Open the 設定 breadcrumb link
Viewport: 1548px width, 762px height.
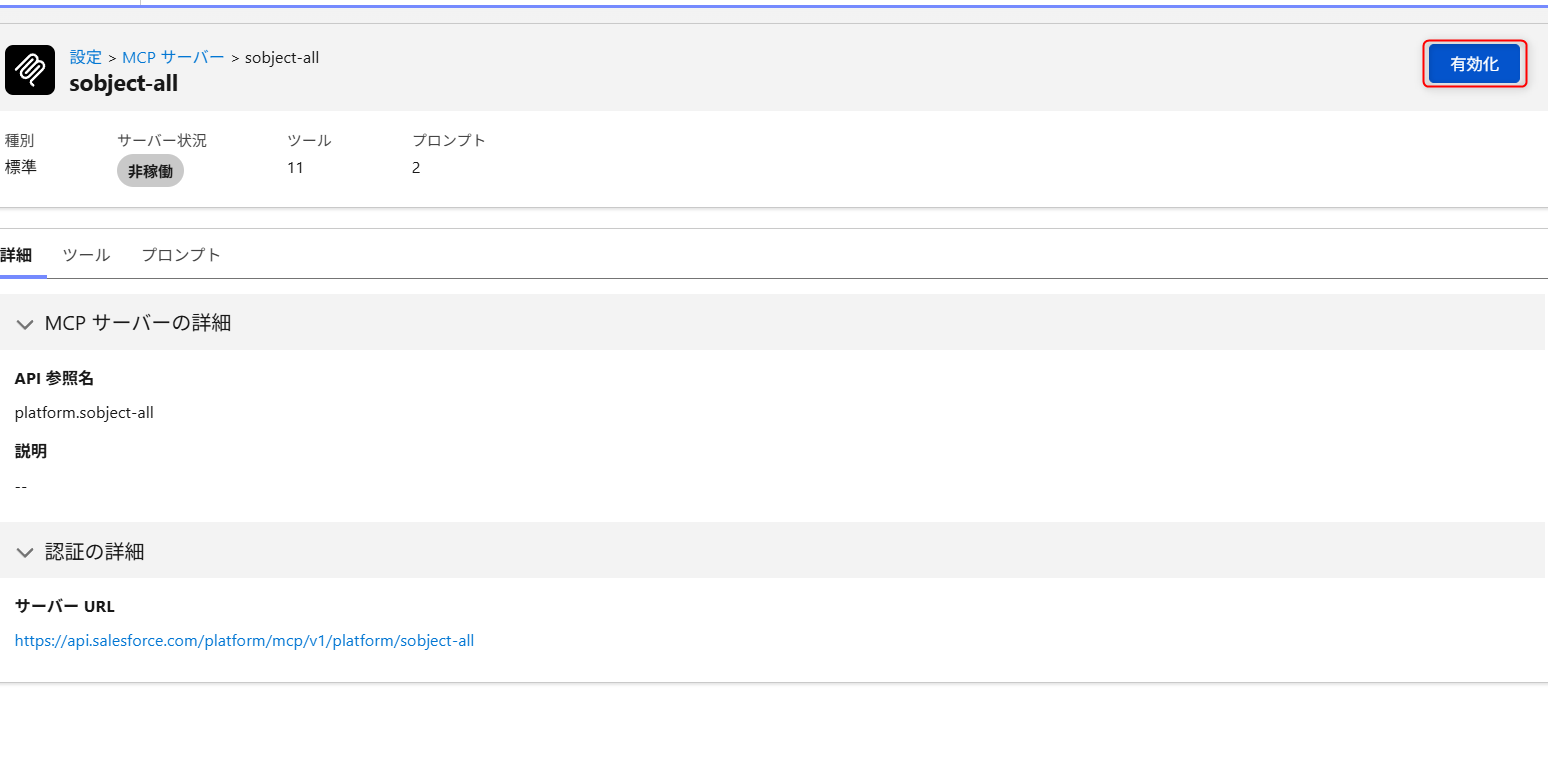click(85, 57)
